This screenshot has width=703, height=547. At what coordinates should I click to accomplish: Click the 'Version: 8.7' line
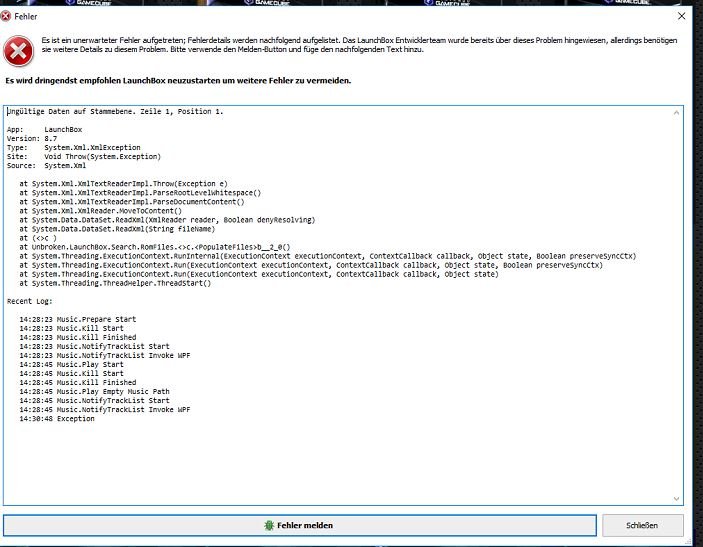(32, 139)
